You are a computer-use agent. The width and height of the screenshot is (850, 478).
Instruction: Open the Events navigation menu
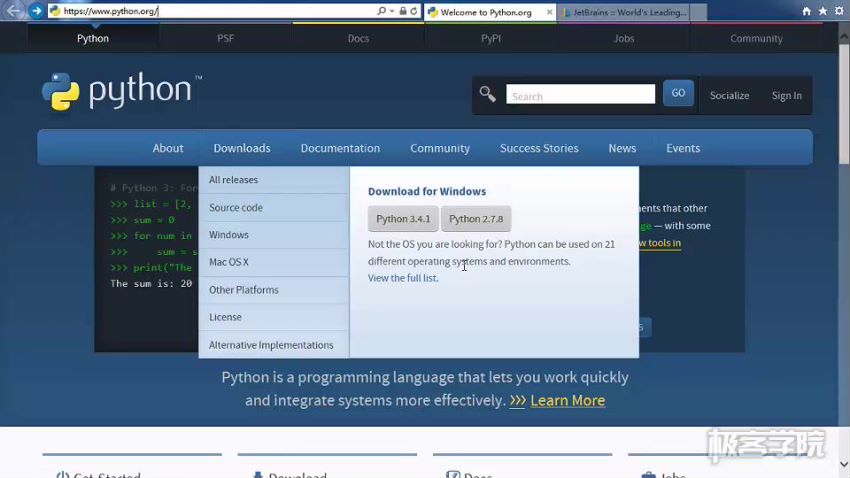click(683, 148)
